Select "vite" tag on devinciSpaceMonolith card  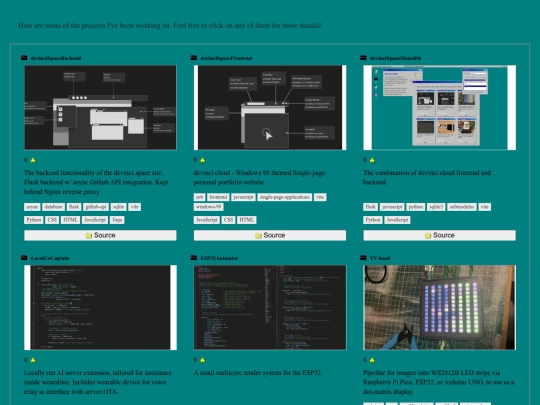click(485, 207)
